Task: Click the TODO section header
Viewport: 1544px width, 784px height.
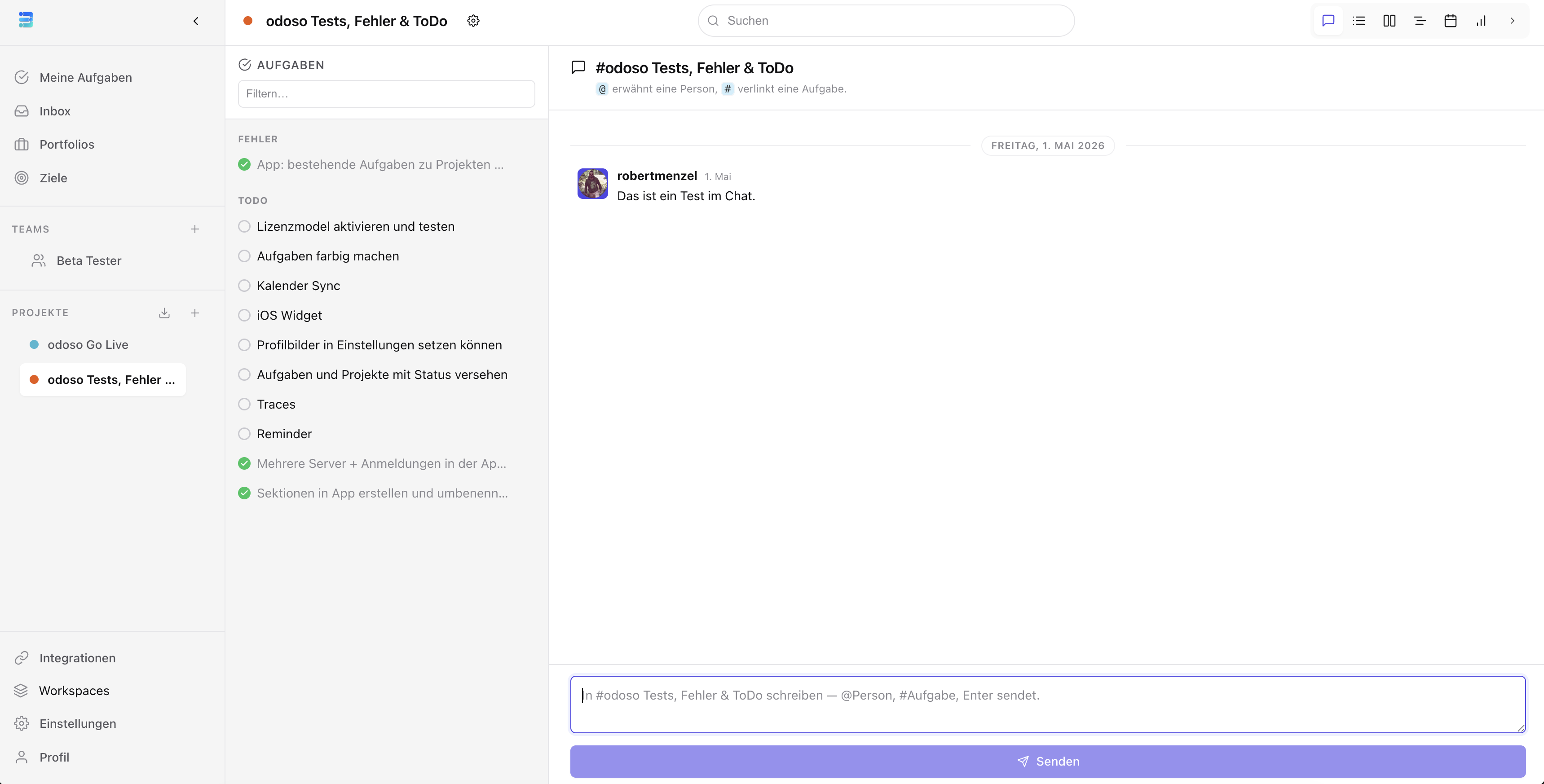Action: (253, 201)
